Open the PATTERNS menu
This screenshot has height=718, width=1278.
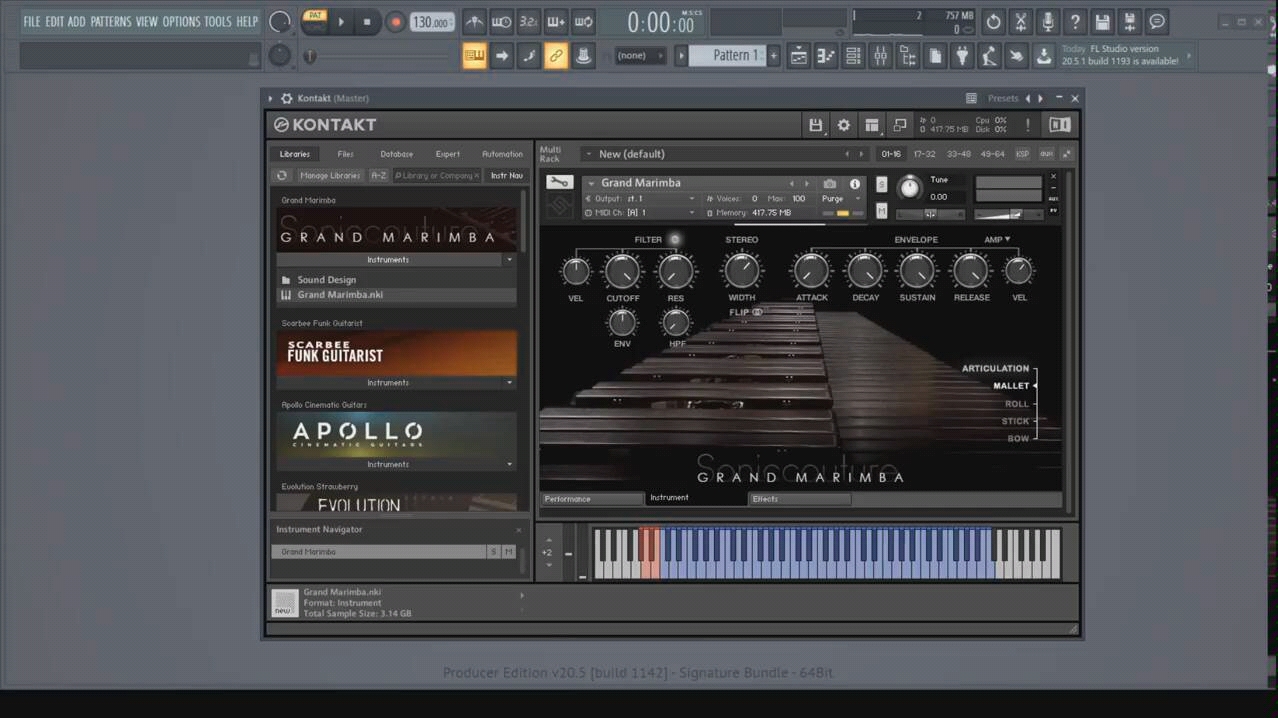(110, 22)
